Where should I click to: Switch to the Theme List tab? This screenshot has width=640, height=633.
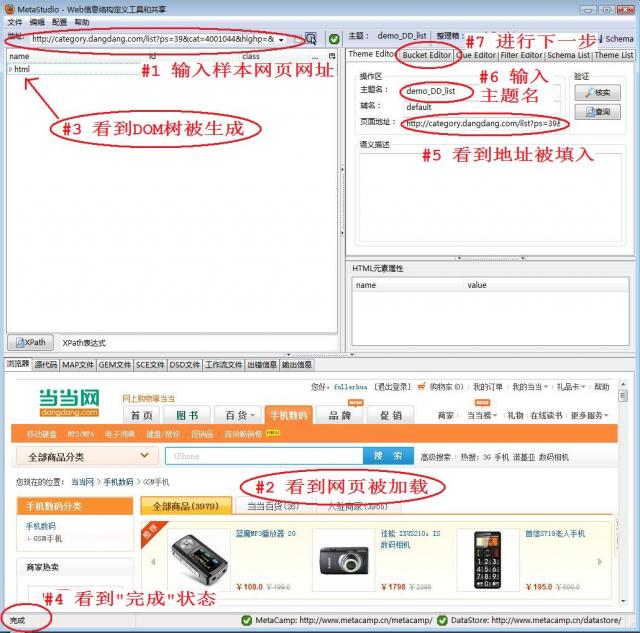[613, 55]
